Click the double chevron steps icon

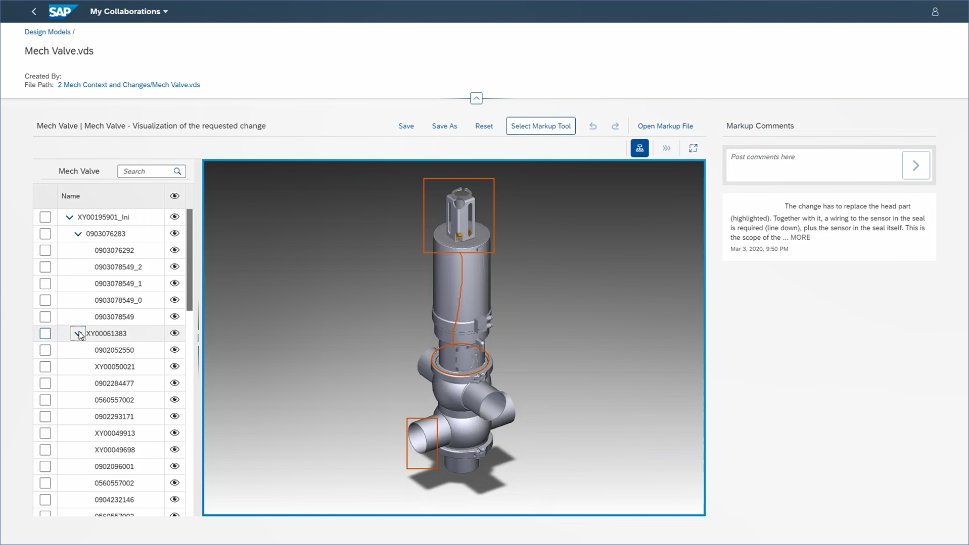pyautogui.click(x=667, y=148)
